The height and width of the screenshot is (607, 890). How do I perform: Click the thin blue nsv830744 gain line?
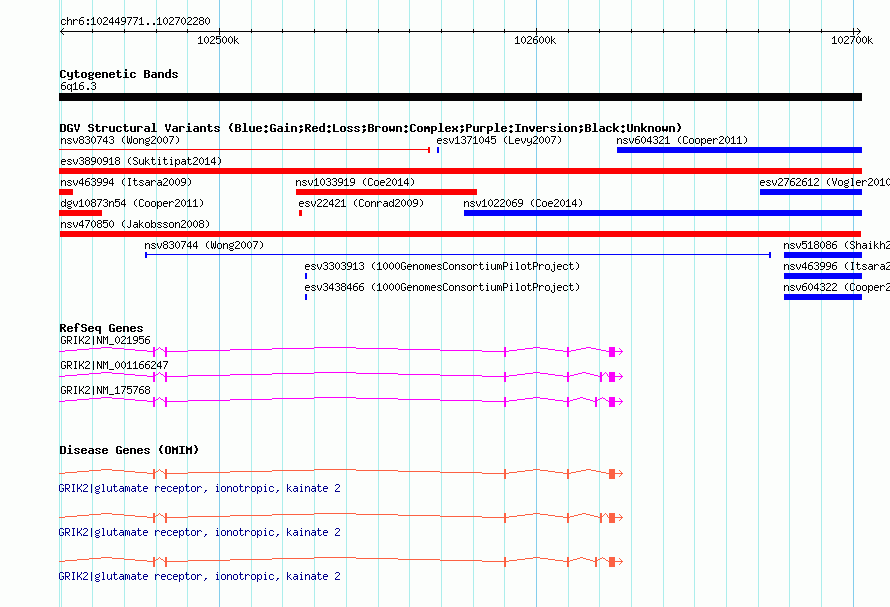(x=457, y=255)
